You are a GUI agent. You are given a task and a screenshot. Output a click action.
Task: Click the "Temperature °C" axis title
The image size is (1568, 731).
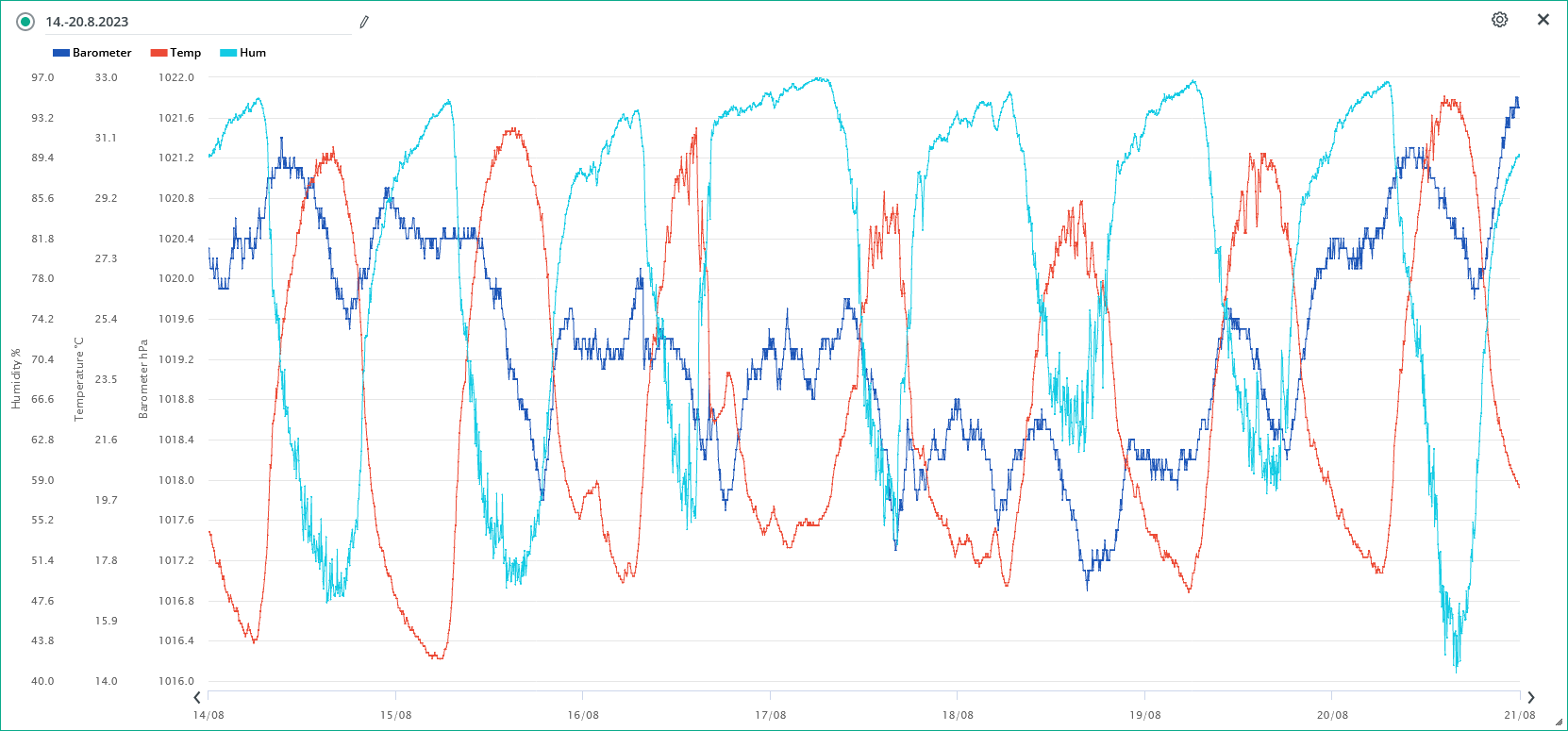point(79,379)
